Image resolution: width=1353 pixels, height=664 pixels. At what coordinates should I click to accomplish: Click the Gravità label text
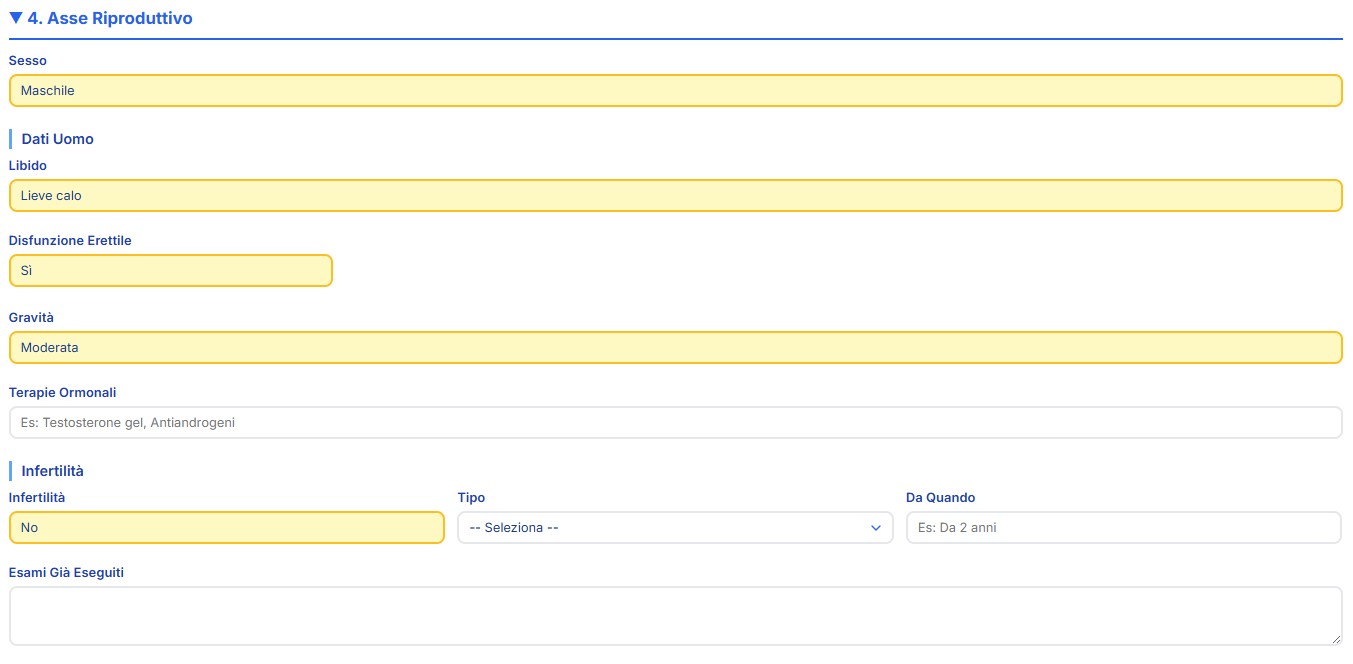[31, 317]
